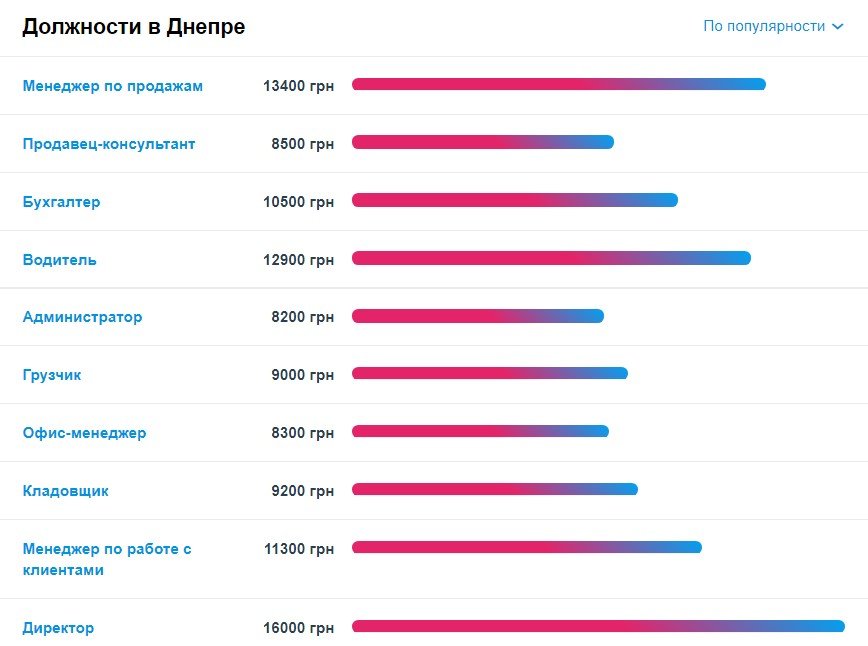
Task: Click the 'Должности в Днепре' heading
Action: (134, 27)
